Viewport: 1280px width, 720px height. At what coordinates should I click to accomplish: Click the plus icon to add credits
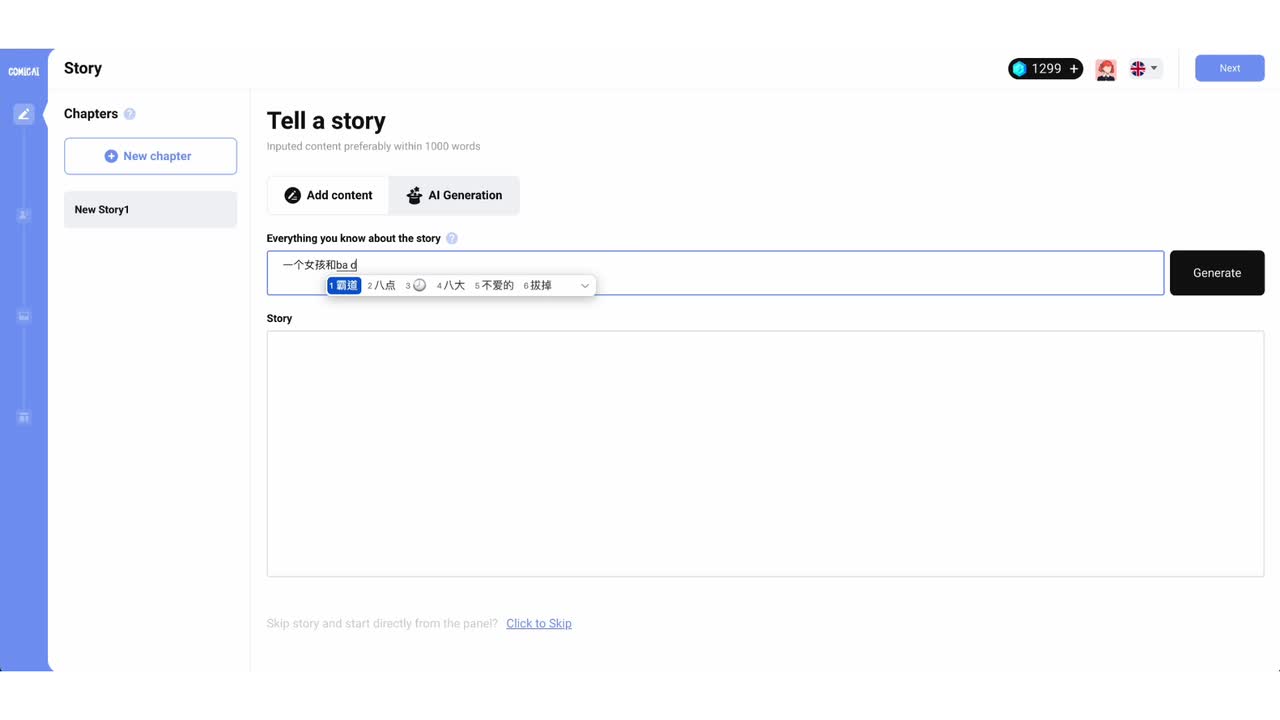(1074, 69)
